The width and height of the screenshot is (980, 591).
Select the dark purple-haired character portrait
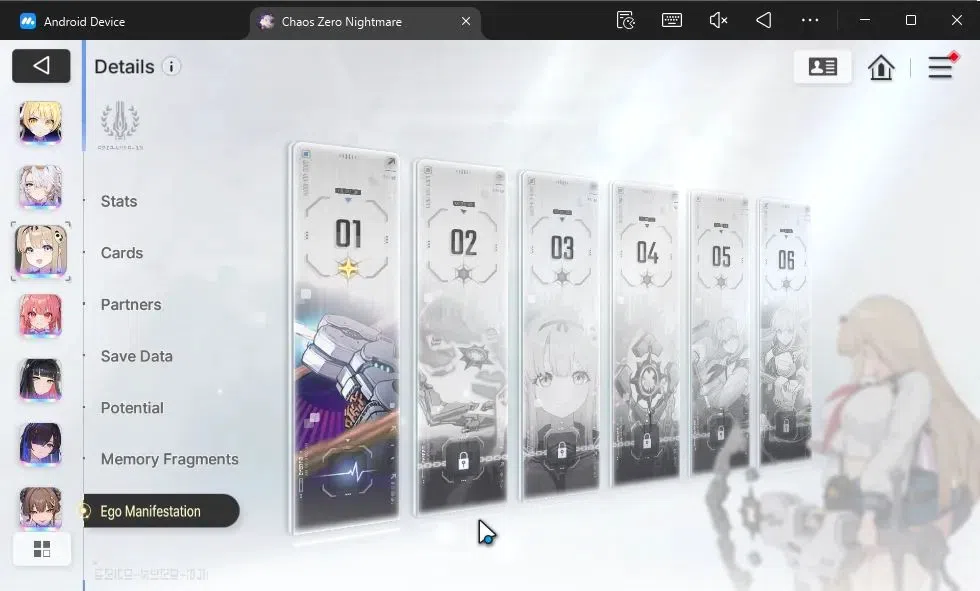(41, 444)
